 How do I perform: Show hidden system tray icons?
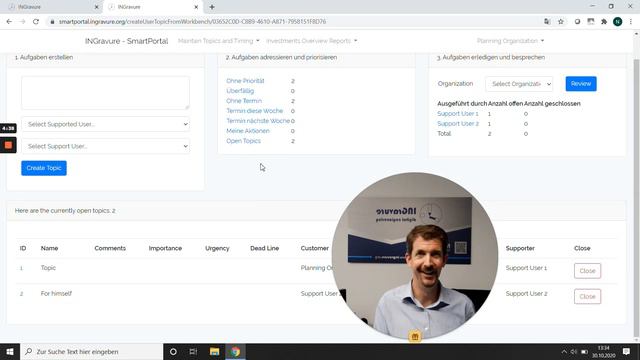coord(564,351)
